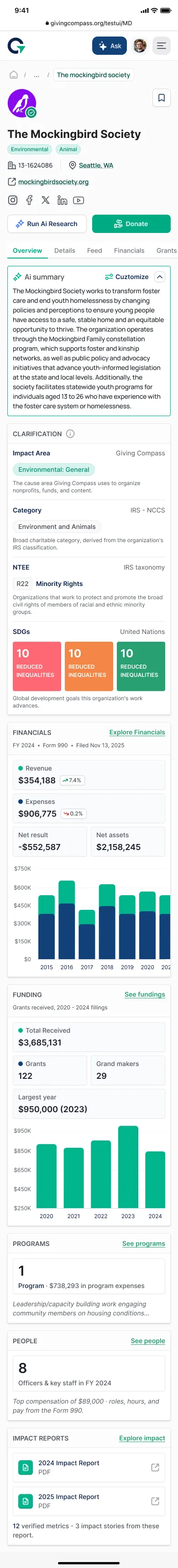
Task: Open the hamburger menu
Action: [x=161, y=46]
